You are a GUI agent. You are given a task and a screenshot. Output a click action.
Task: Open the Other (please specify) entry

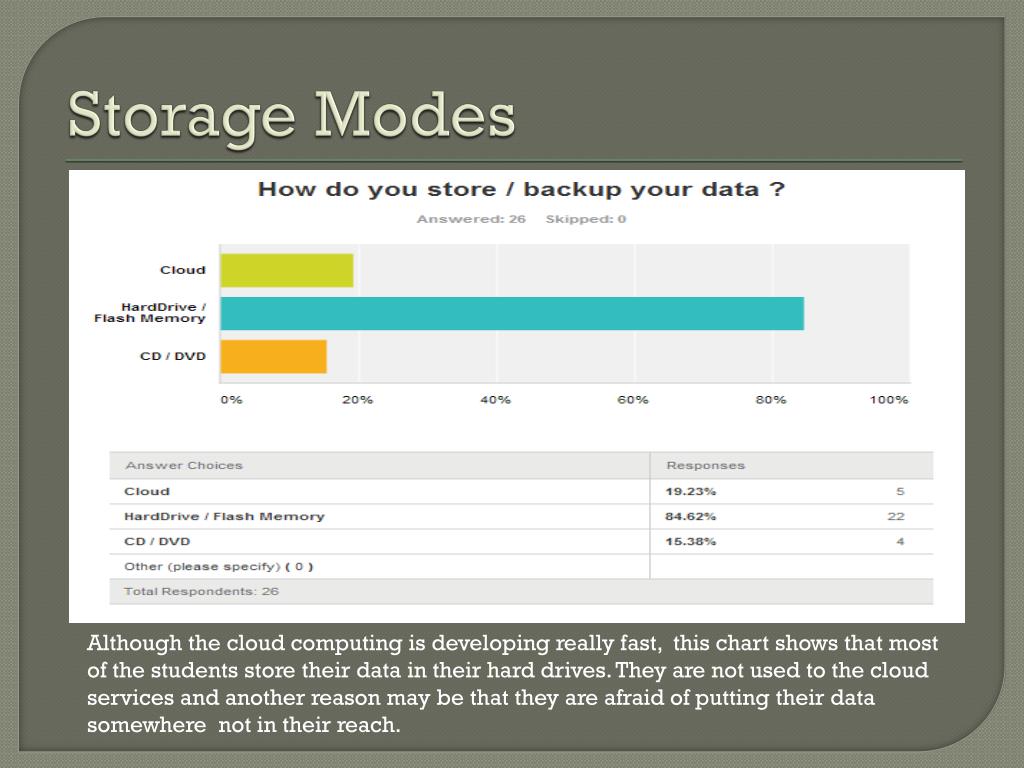[x=219, y=567]
